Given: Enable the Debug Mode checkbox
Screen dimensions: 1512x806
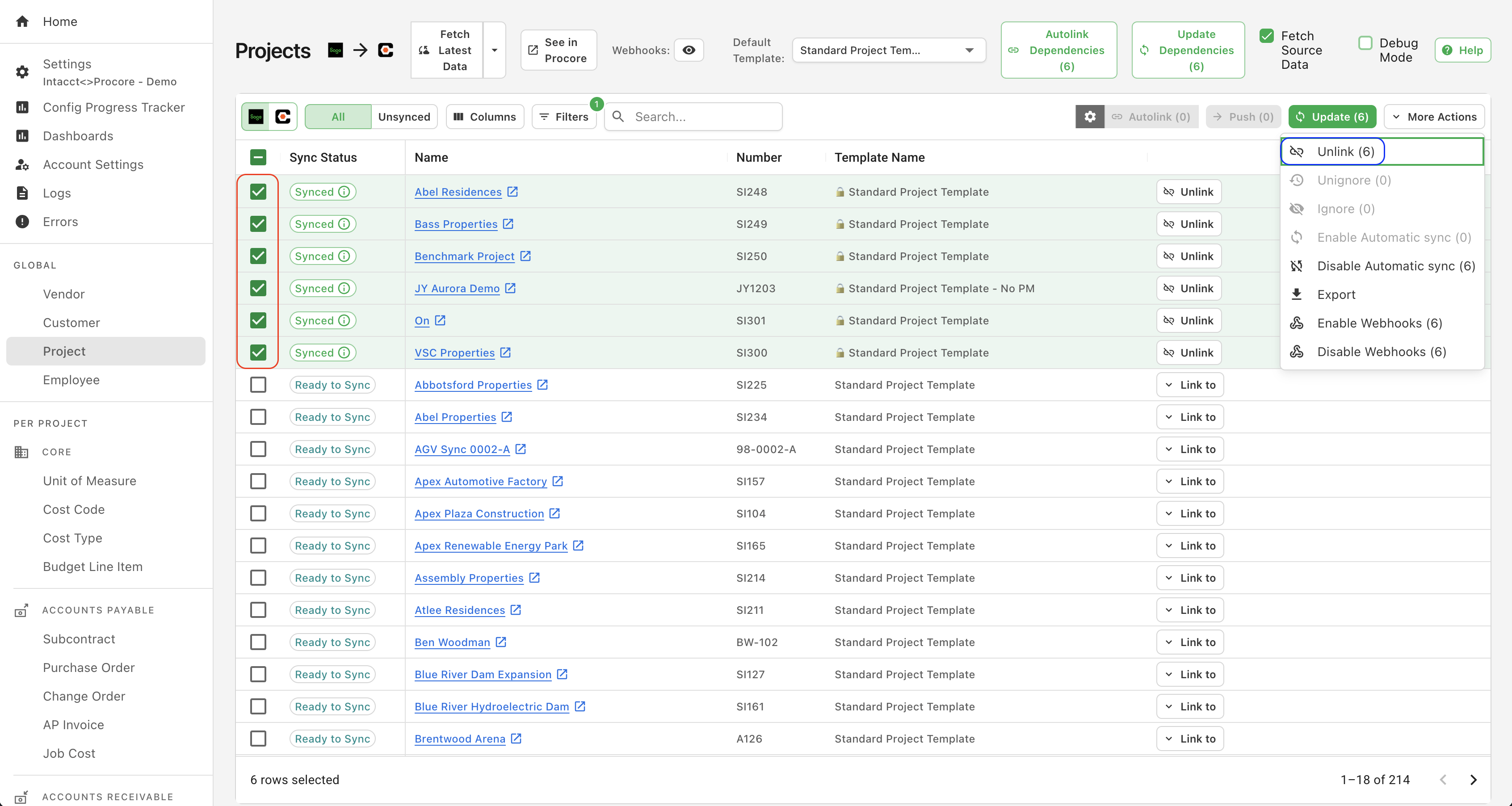Looking at the screenshot, I should [x=1365, y=43].
